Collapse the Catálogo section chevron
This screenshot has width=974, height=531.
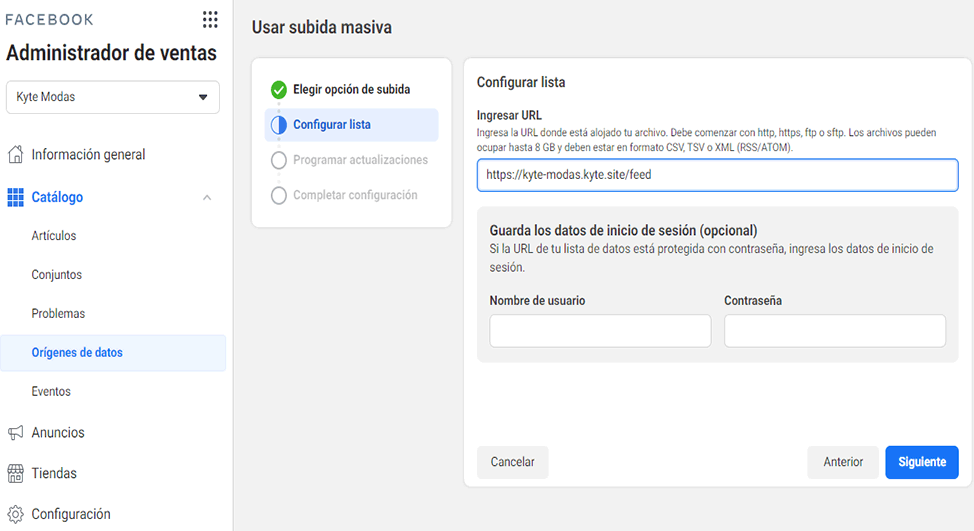coord(207,197)
